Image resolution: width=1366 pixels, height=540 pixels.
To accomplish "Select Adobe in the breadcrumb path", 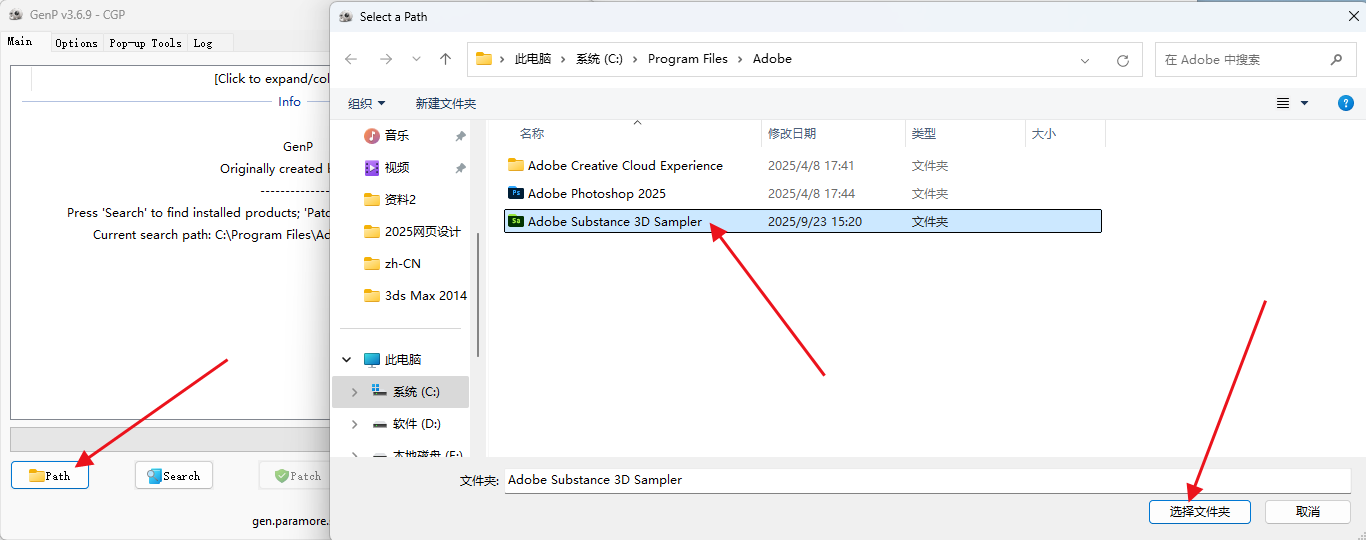I will pyautogui.click(x=772, y=59).
